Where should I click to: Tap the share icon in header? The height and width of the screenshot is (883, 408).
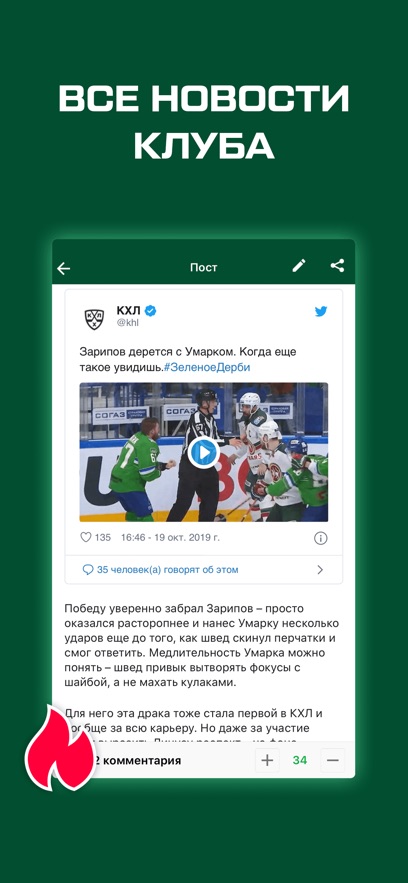click(x=337, y=266)
